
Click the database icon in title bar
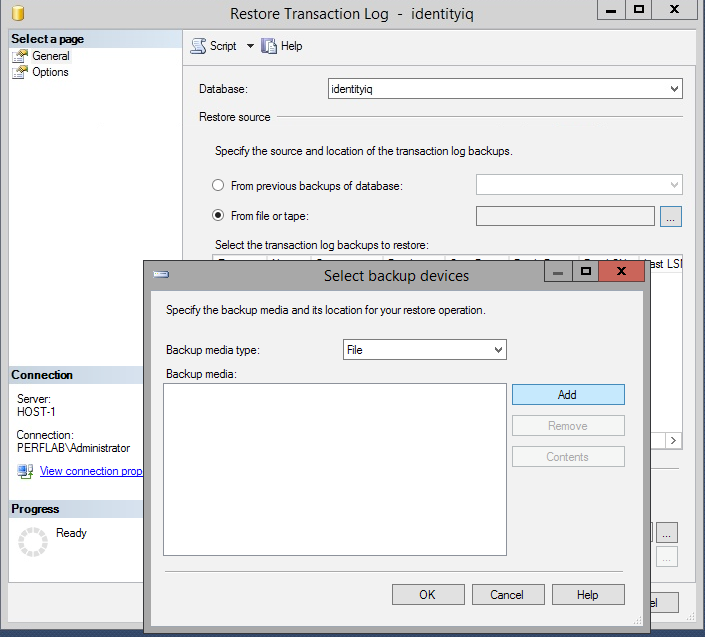(x=18, y=13)
